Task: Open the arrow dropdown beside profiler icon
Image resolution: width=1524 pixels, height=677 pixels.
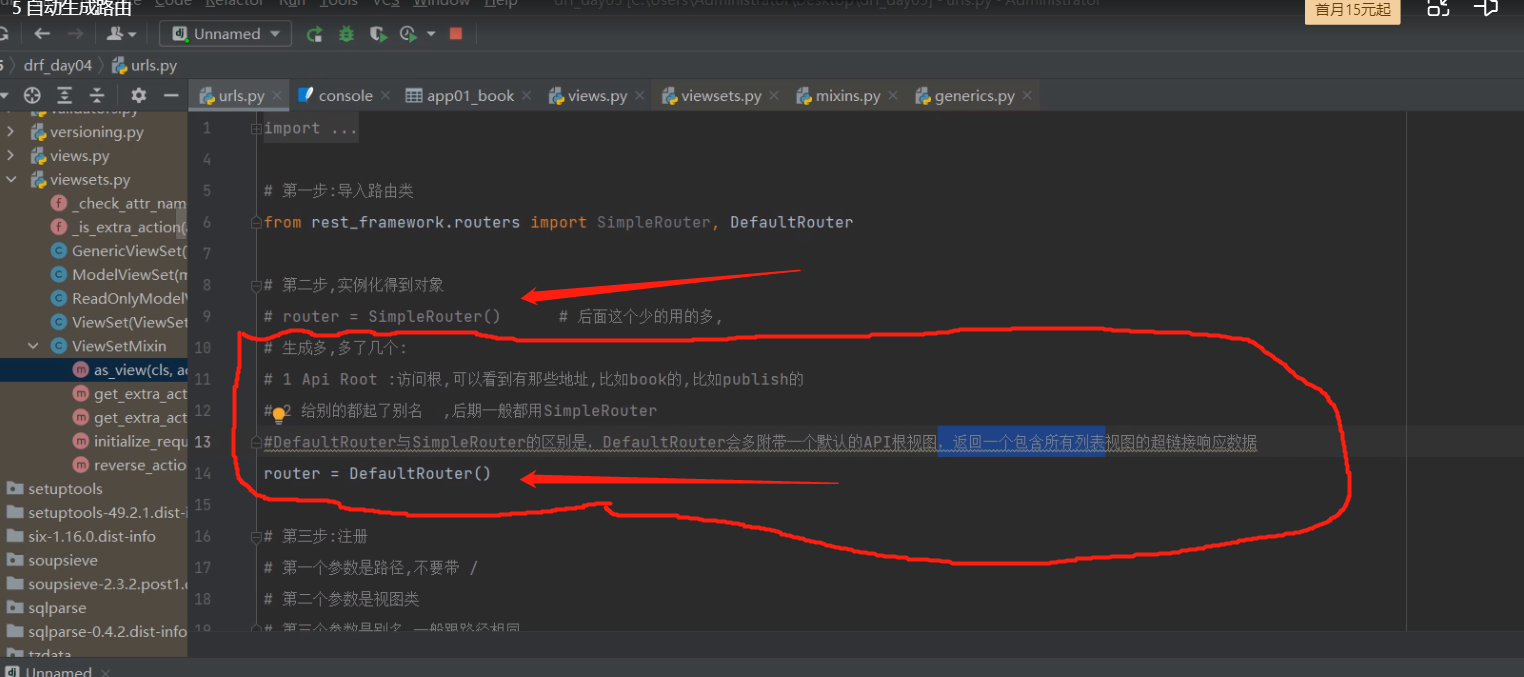Action: (431, 34)
